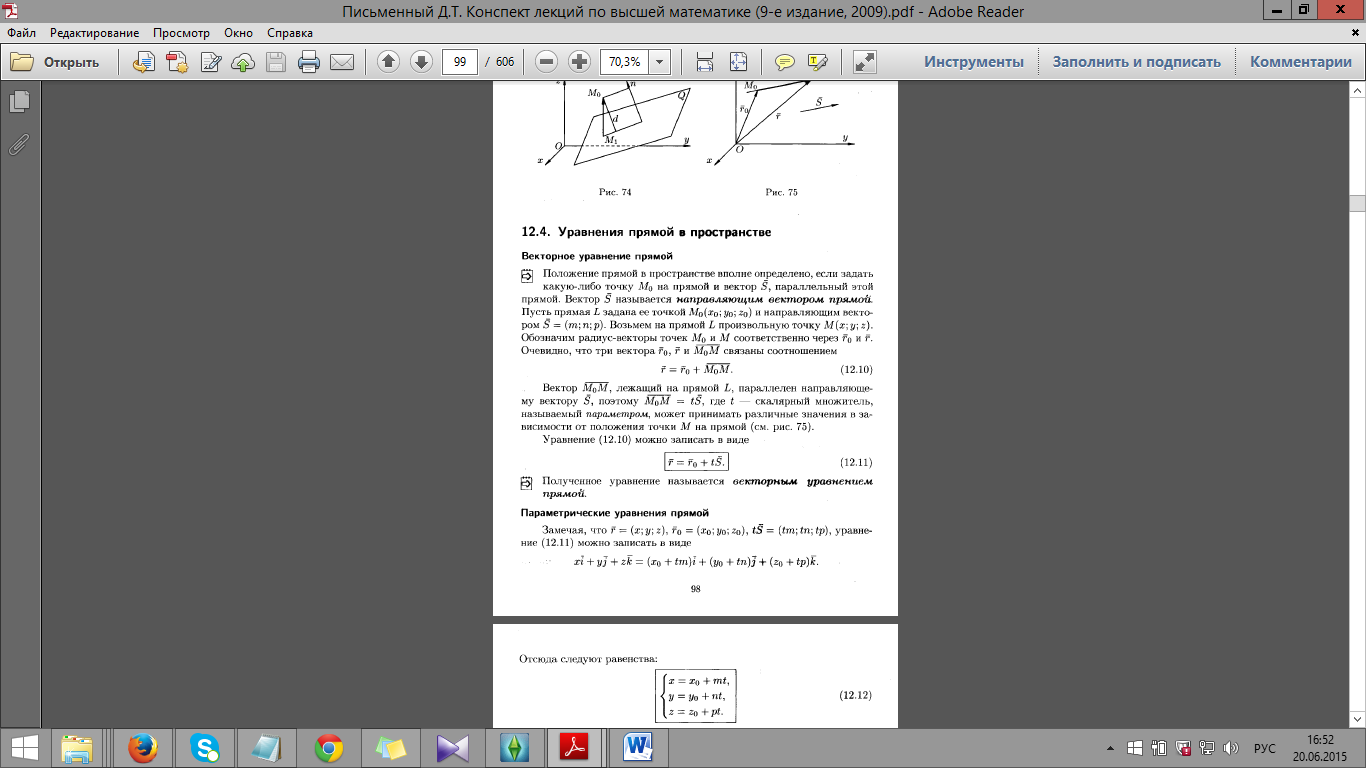Send file by email envelope icon

342,62
